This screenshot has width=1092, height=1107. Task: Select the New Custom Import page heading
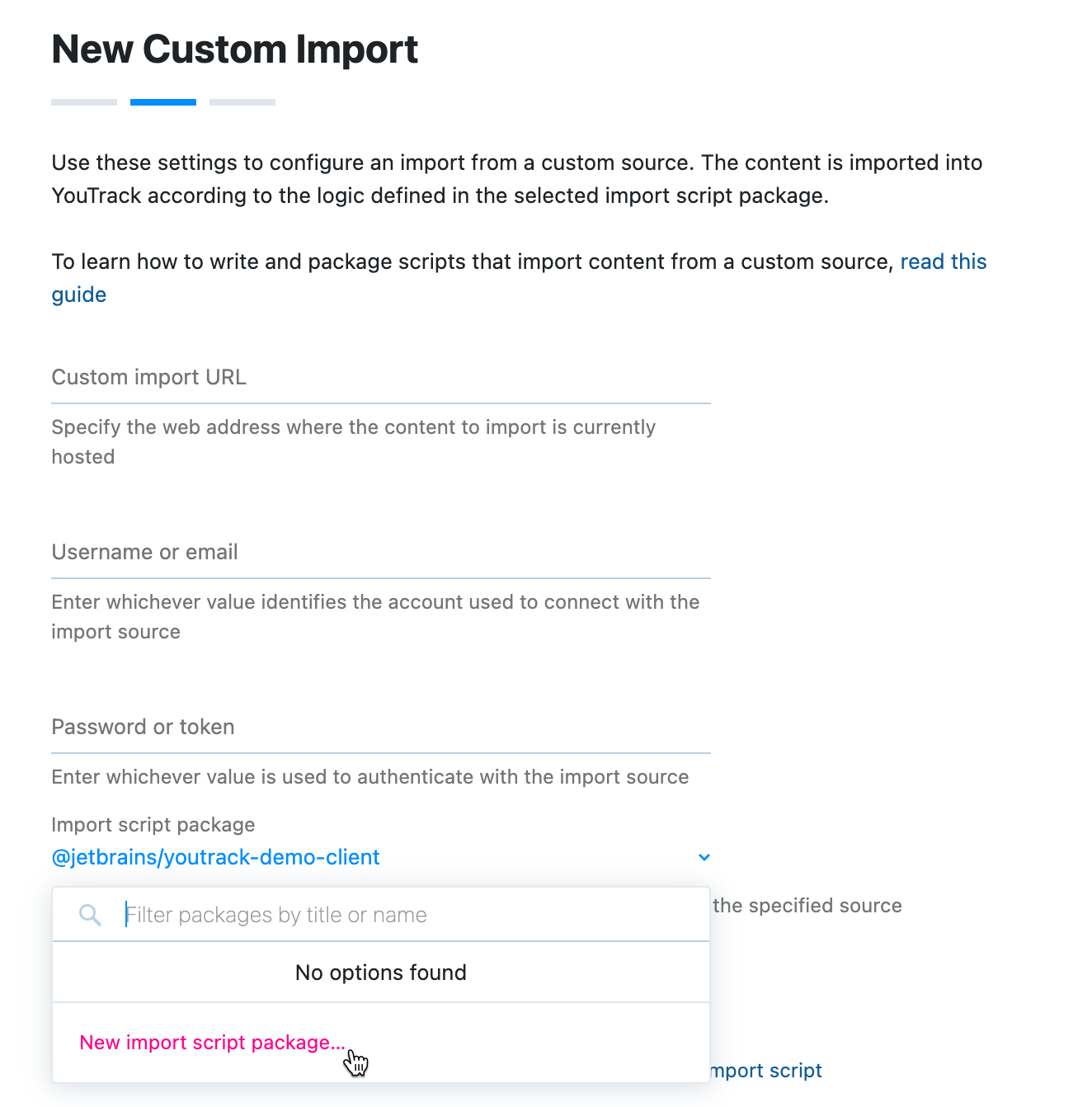point(234,49)
